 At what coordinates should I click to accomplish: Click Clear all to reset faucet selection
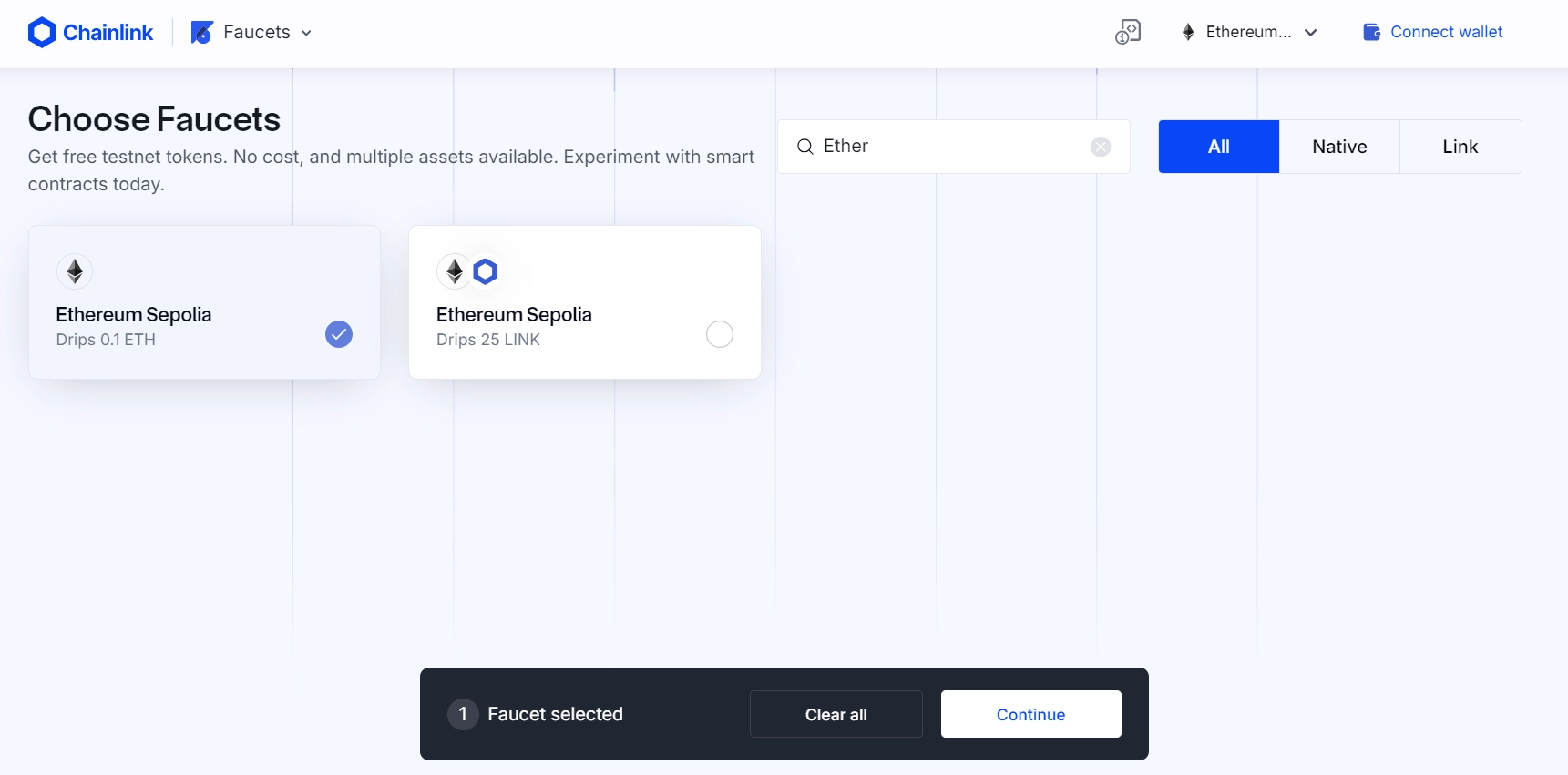click(x=835, y=714)
